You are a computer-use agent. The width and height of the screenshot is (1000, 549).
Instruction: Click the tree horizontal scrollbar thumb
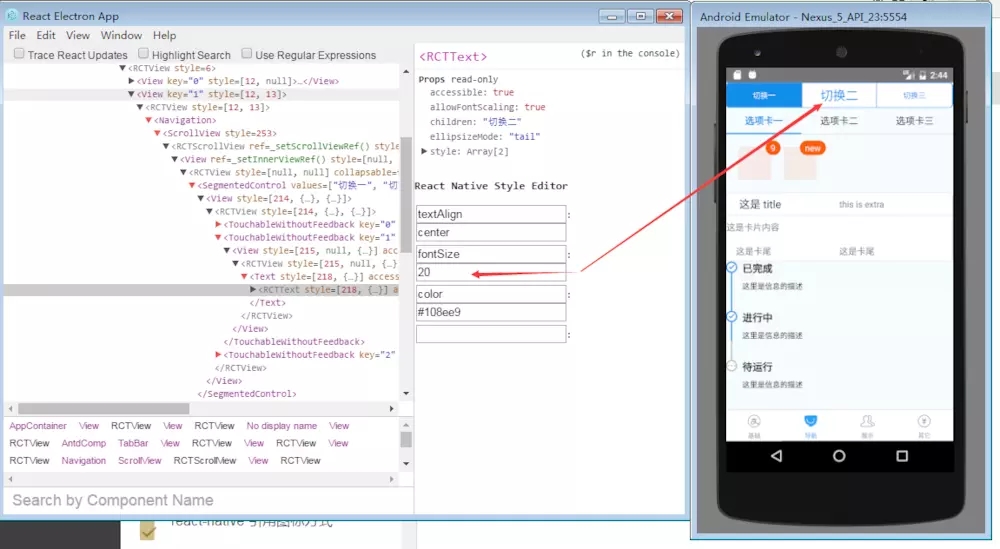coord(103,408)
